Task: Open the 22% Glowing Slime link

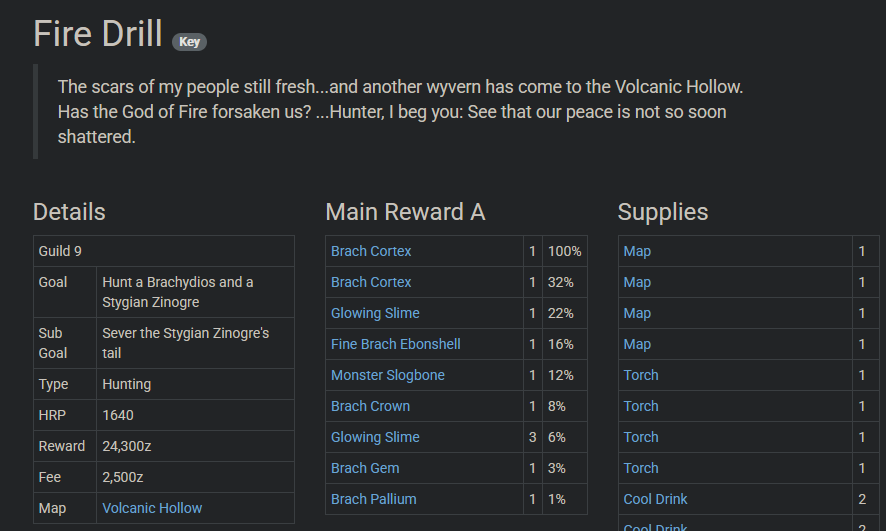Action: [375, 313]
